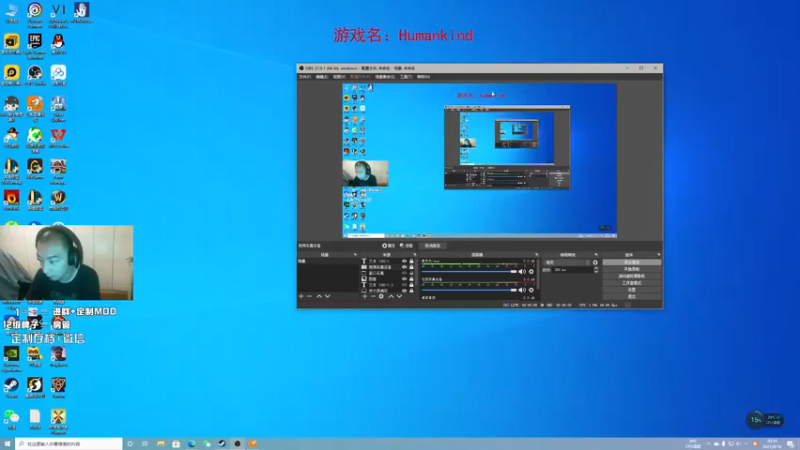800x450 pixels.
Task: Remove selected scene with minus icon
Action: click(x=309, y=296)
